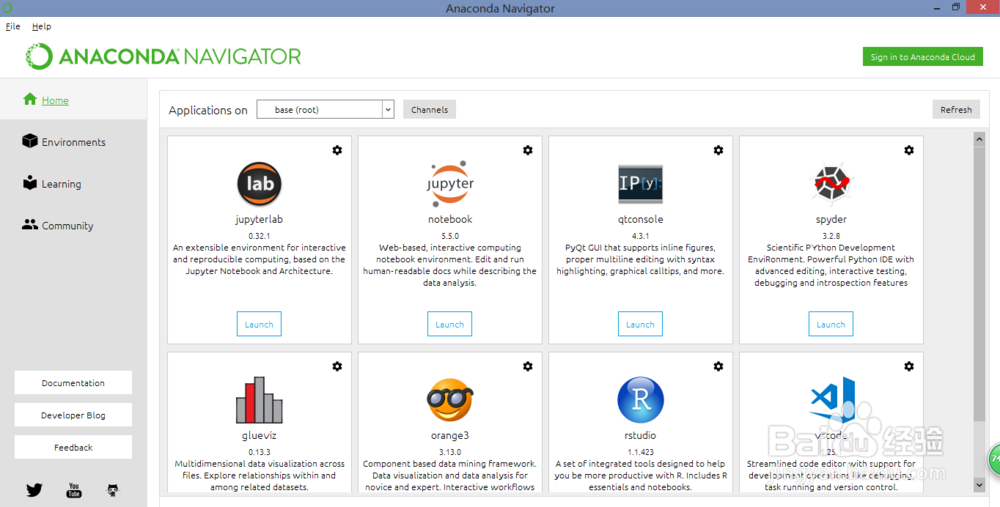Open the Documentation link
Image resolution: width=1000 pixels, height=507 pixels.
pyautogui.click(x=73, y=383)
